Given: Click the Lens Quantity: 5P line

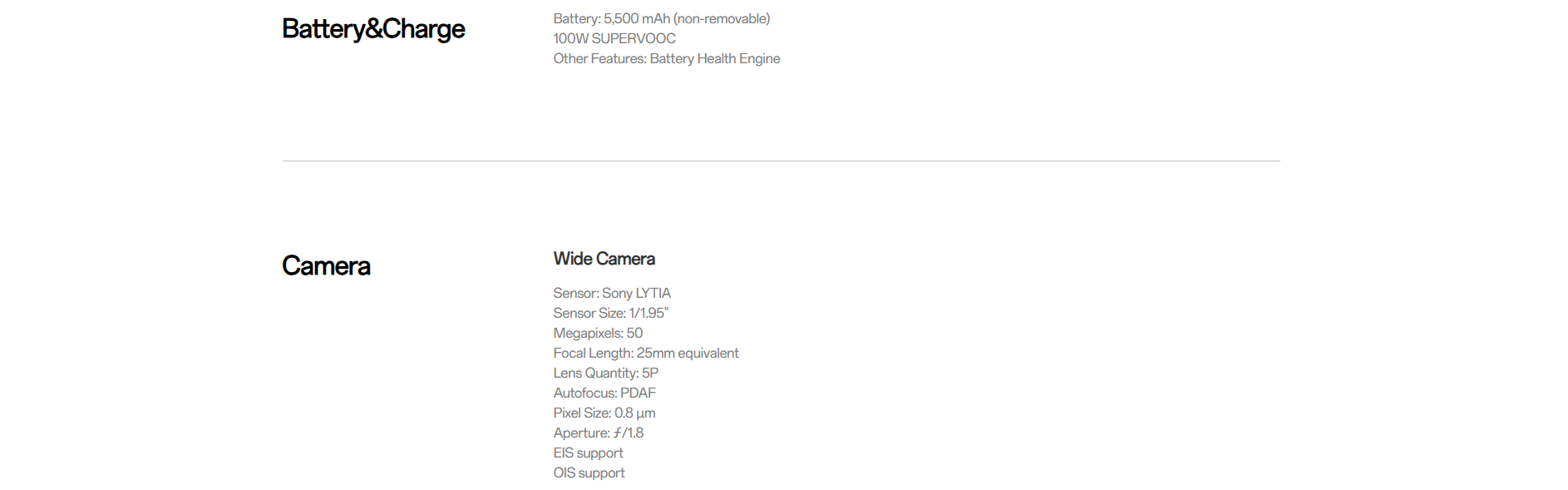Looking at the screenshot, I should (606, 373).
